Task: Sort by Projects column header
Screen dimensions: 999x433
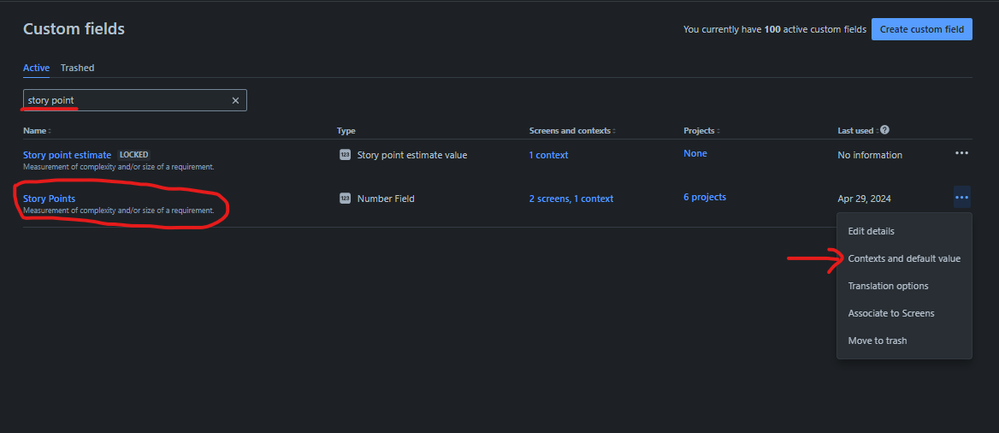Action: 701,131
